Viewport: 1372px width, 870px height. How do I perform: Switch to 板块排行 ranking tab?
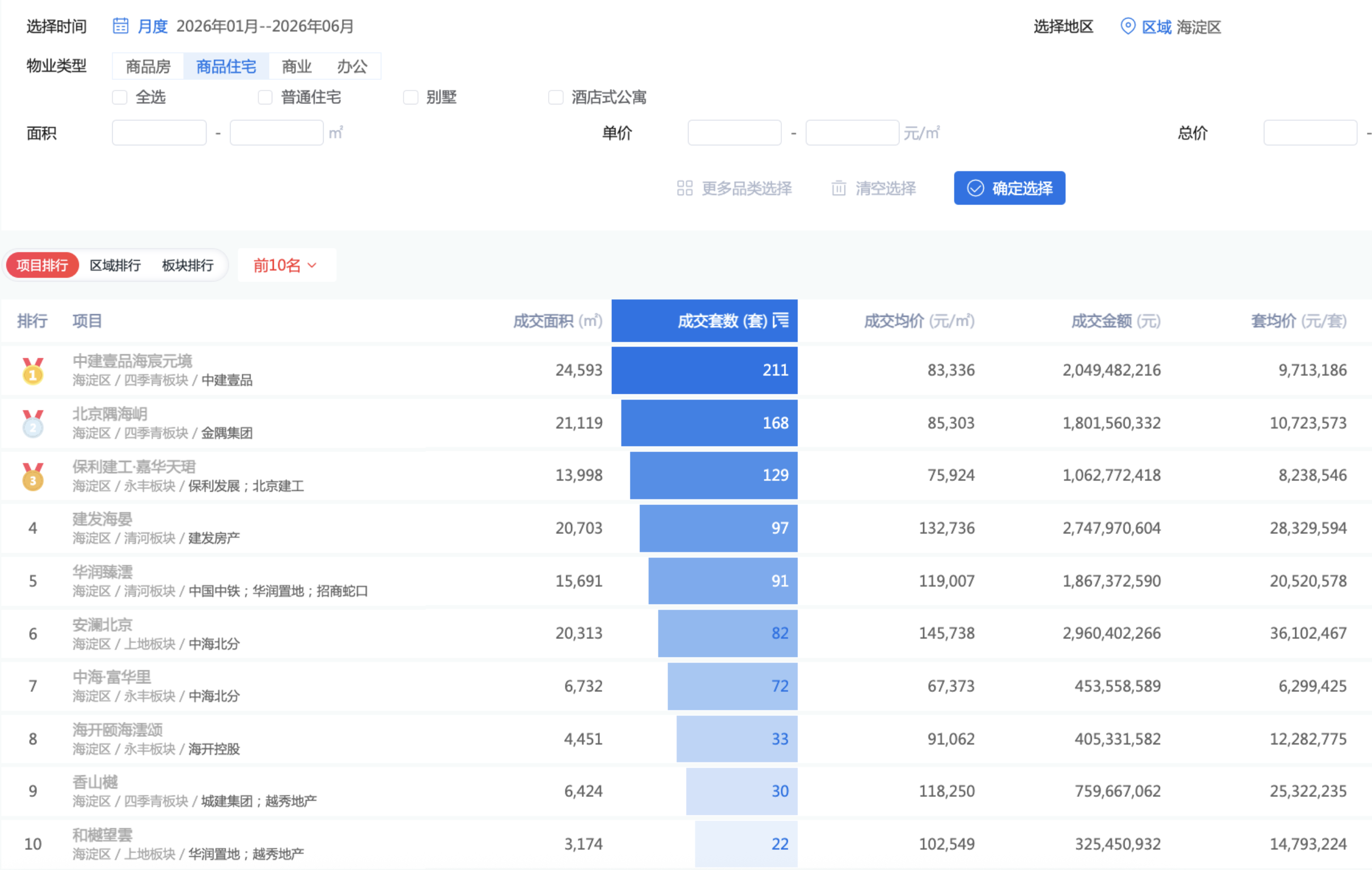point(188,265)
